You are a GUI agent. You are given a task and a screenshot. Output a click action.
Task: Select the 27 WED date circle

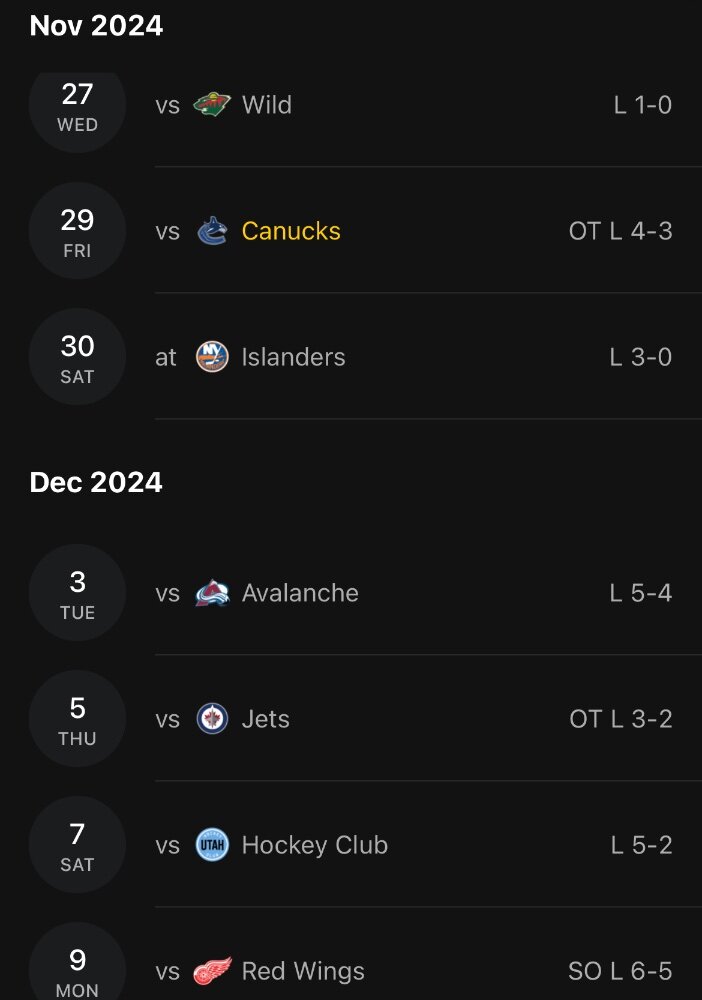point(77,105)
